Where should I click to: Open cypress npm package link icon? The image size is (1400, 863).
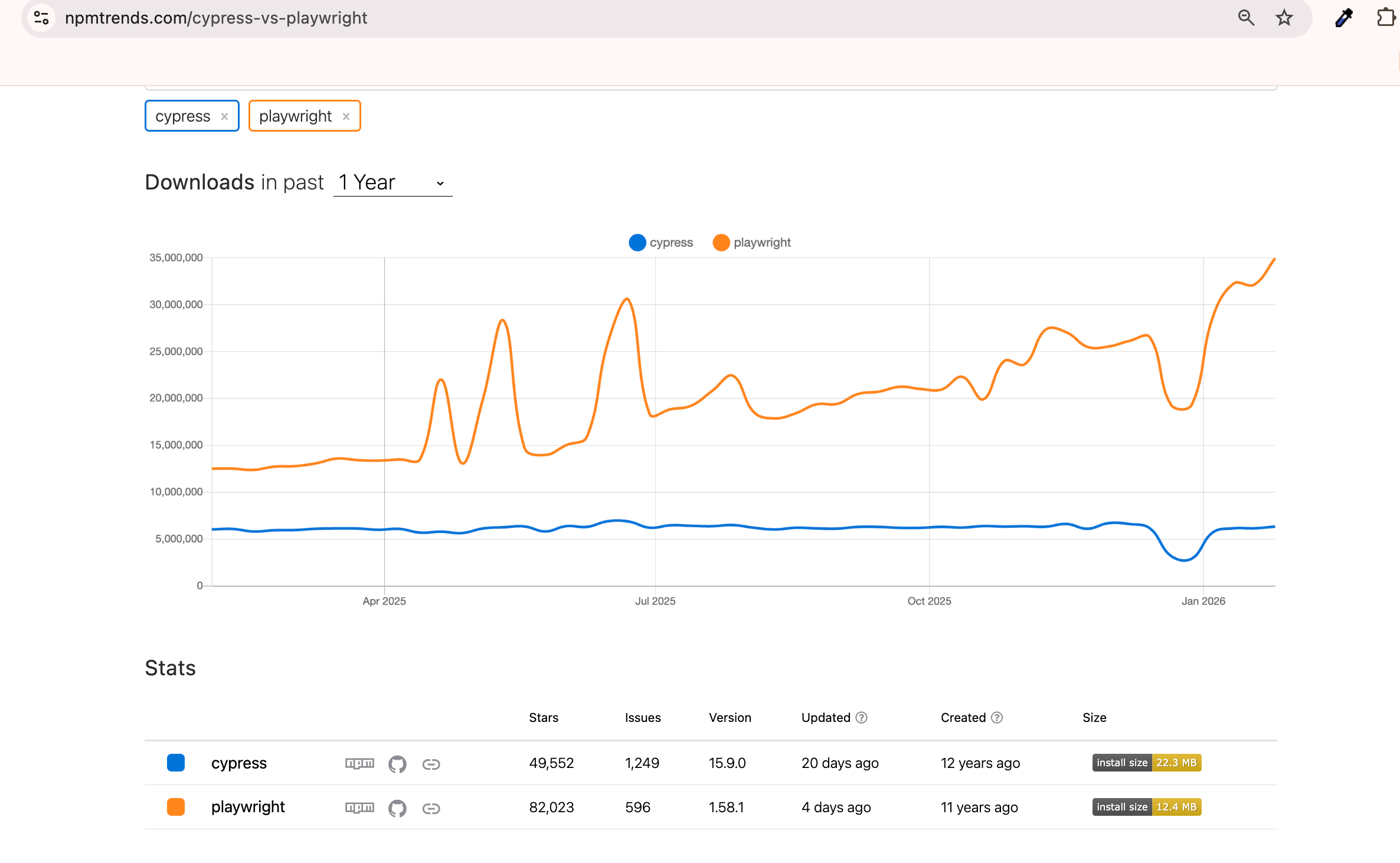(x=359, y=763)
